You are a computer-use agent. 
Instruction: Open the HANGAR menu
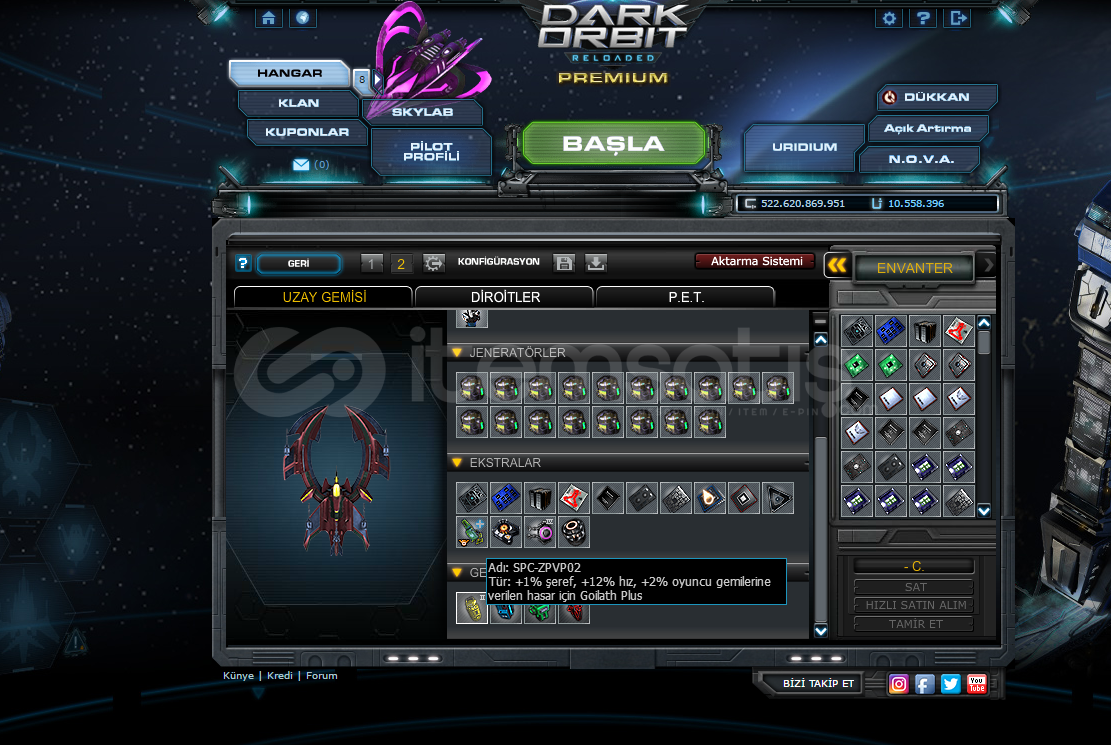pos(289,73)
